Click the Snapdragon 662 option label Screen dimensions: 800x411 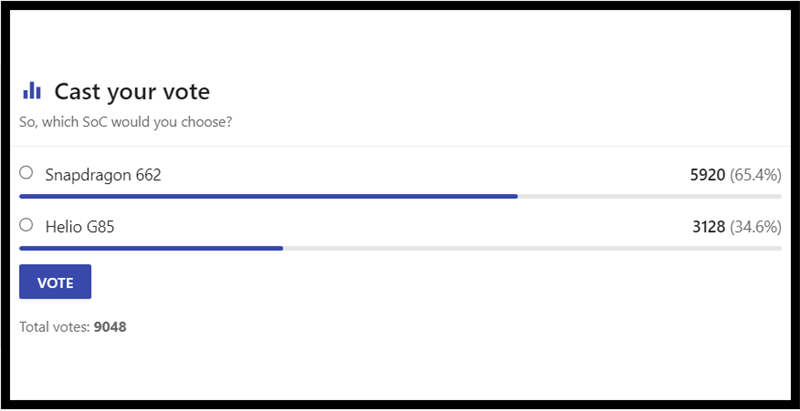(x=103, y=174)
